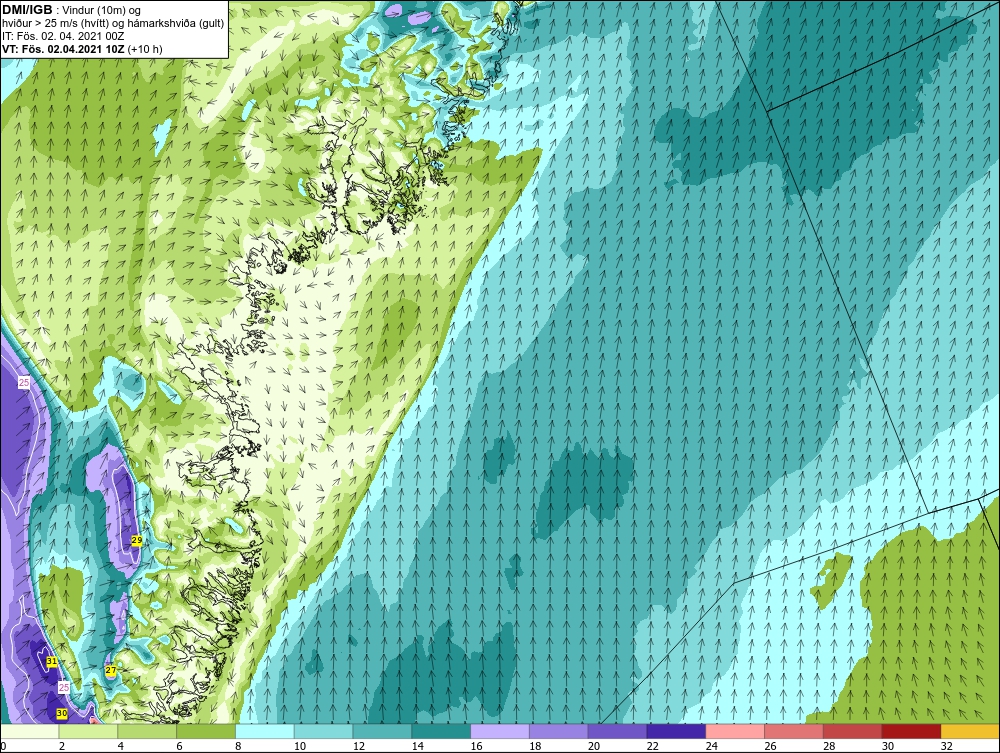Click the "VT: Fös. 02.04.2021 10Z" line

click(x=64, y=48)
